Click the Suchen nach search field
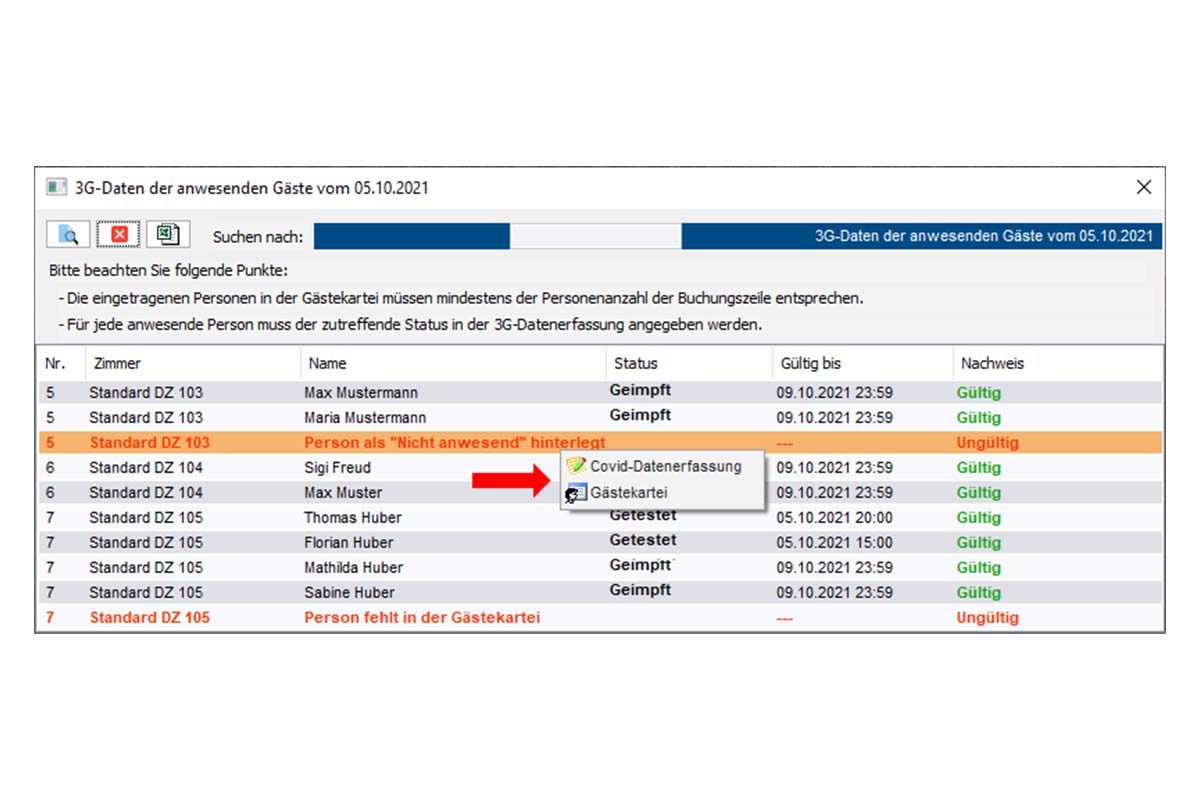1200x800 pixels. pos(596,237)
